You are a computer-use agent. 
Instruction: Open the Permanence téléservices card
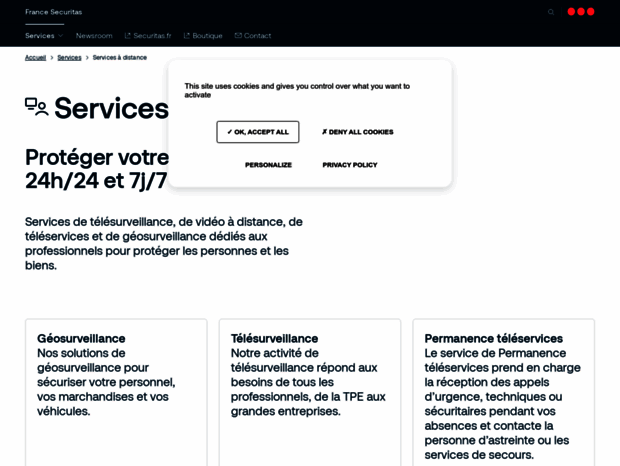coord(504,392)
